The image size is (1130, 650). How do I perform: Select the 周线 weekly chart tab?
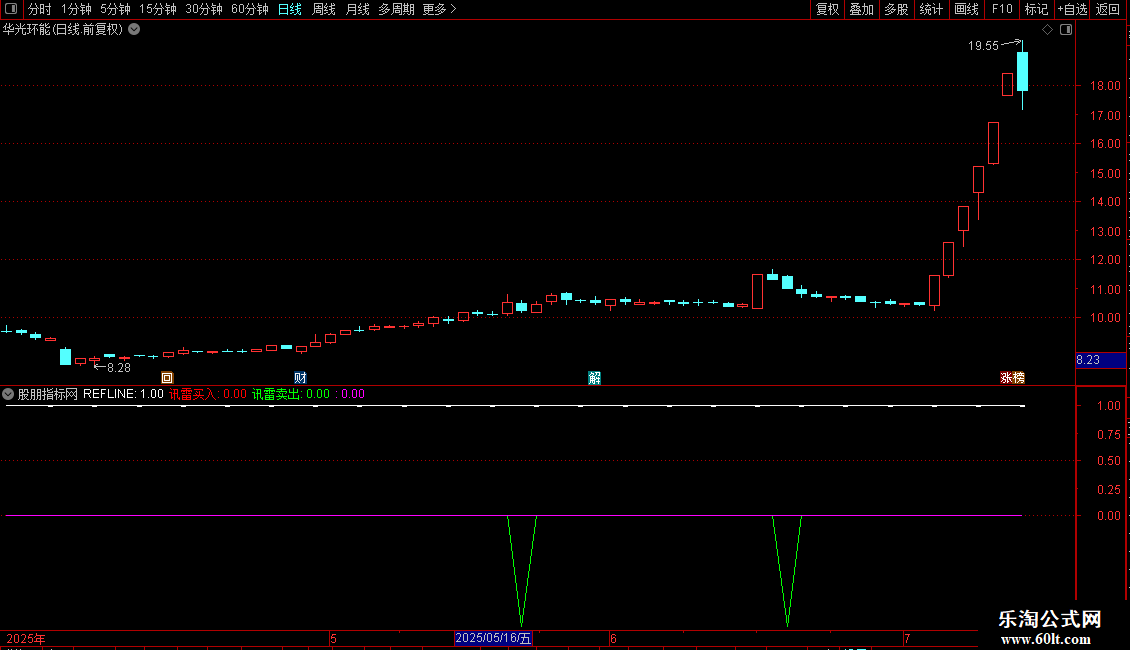(x=324, y=9)
